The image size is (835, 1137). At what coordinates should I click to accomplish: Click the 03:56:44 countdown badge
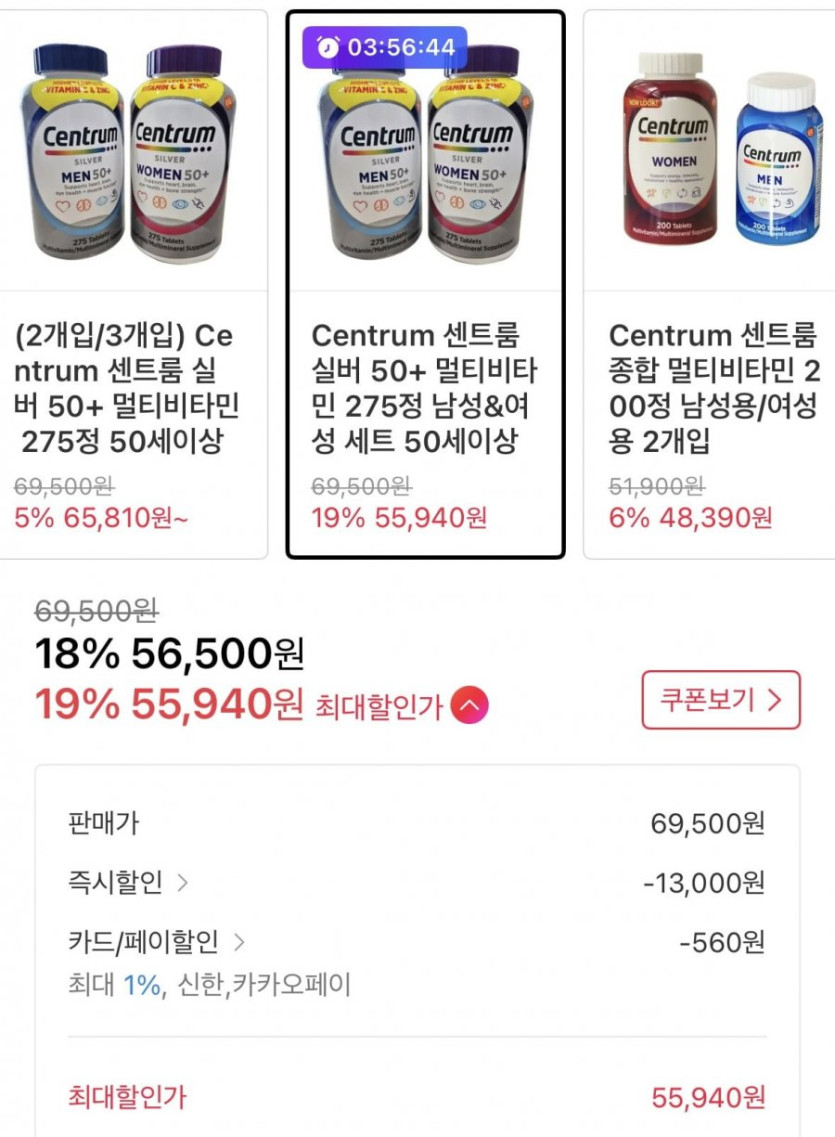click(385, 47)
